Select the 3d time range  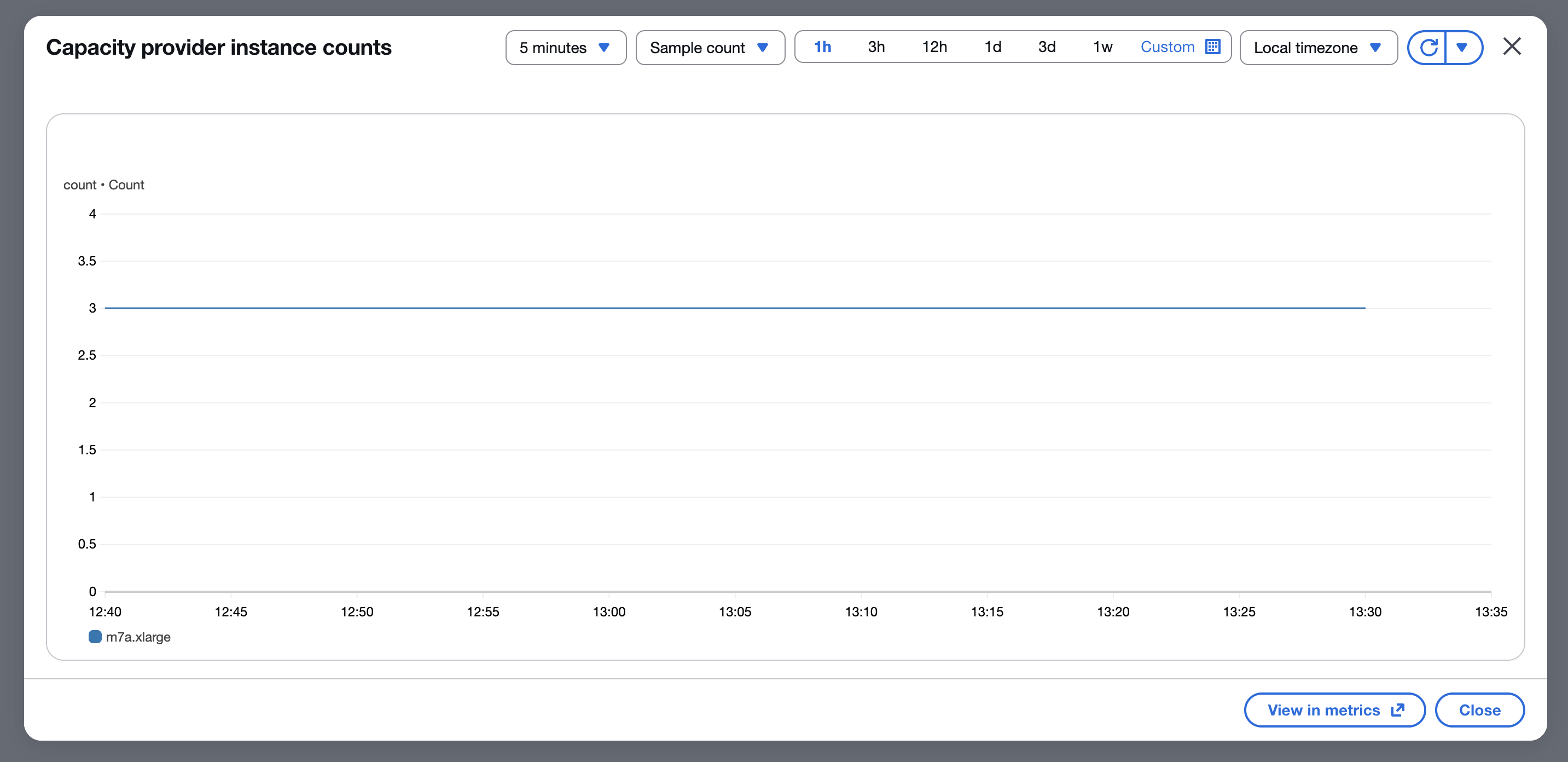pyautogui.click(x=1047, y=47)
